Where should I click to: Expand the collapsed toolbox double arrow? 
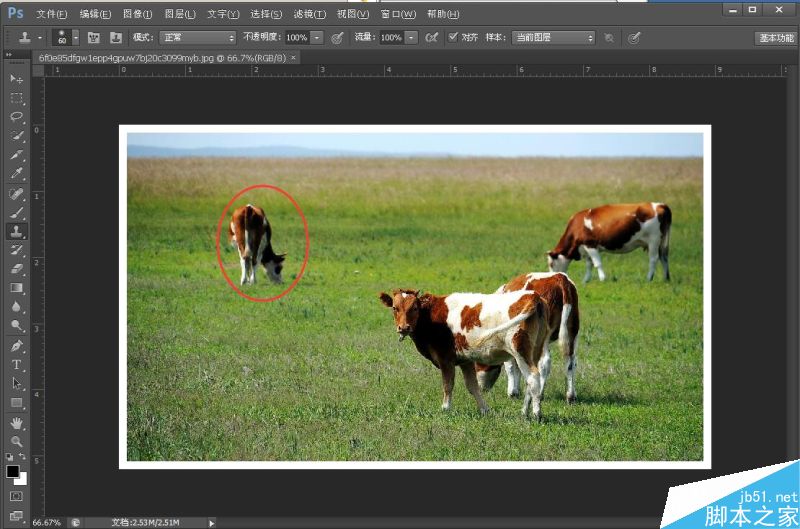[x=9, y=54]
